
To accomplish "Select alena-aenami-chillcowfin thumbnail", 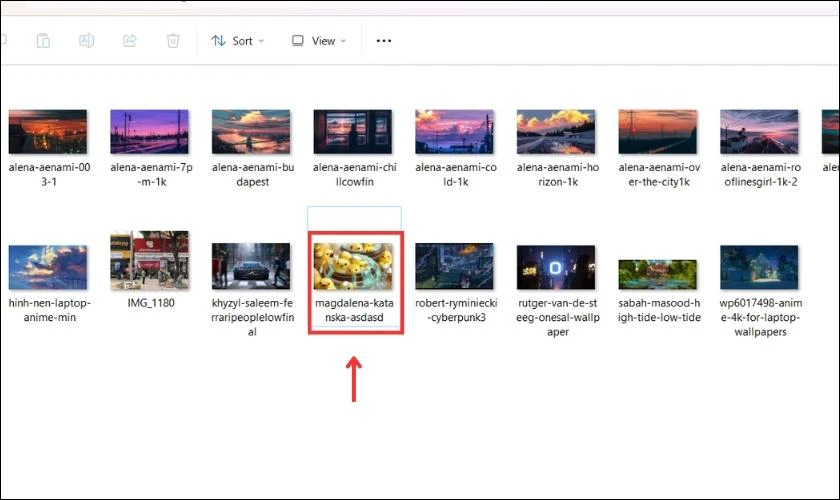I will (x=352, y=132).
